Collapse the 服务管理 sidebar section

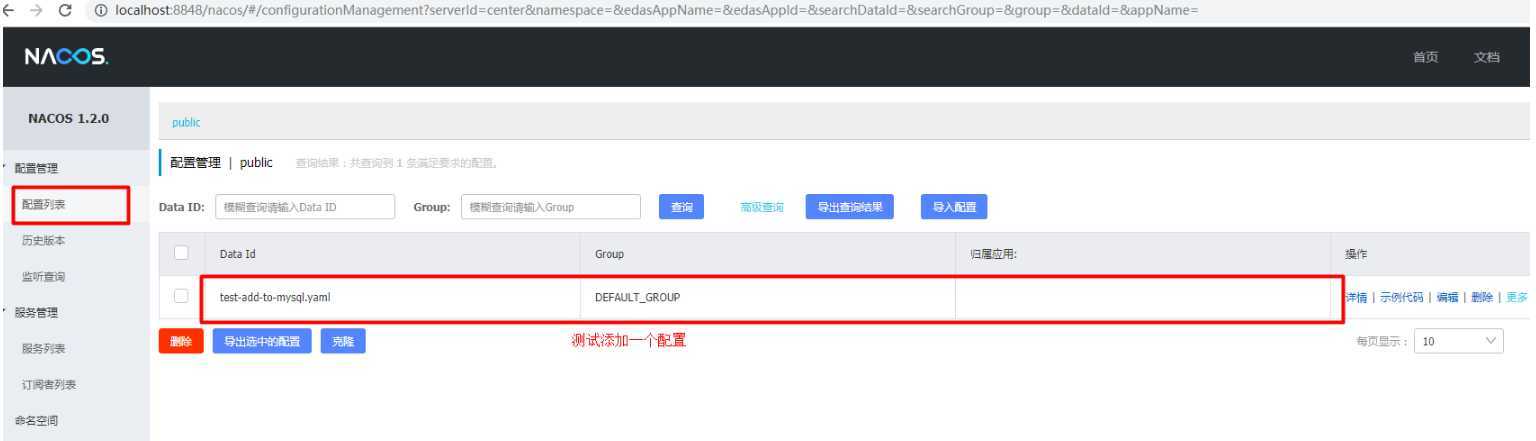tap(36, 312)
